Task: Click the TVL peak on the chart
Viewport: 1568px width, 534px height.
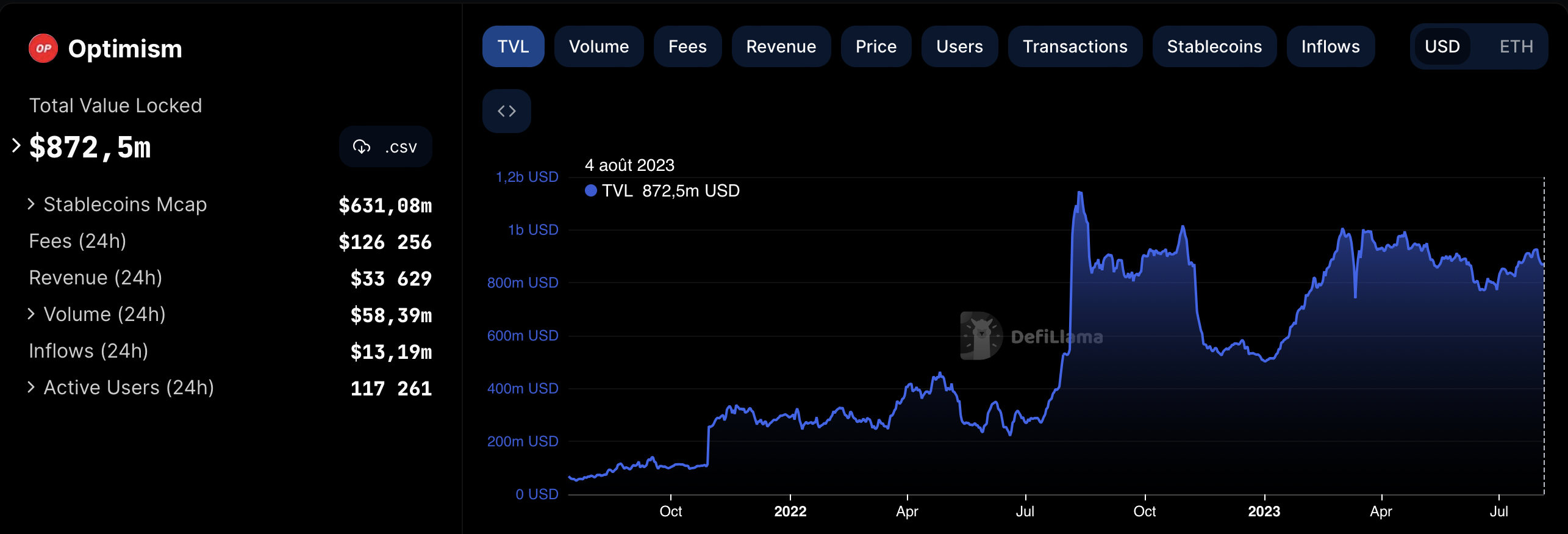Action: 1079,193
